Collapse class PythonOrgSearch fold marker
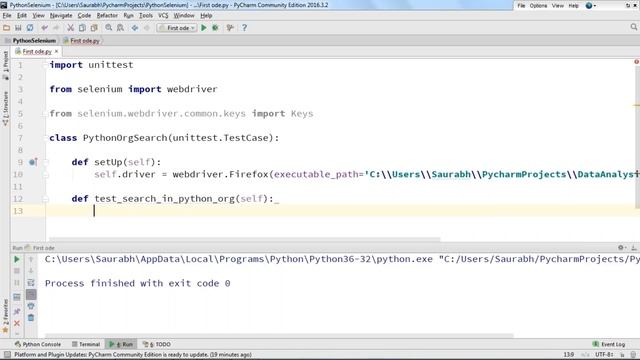640x360 pixels. [46, 138]
